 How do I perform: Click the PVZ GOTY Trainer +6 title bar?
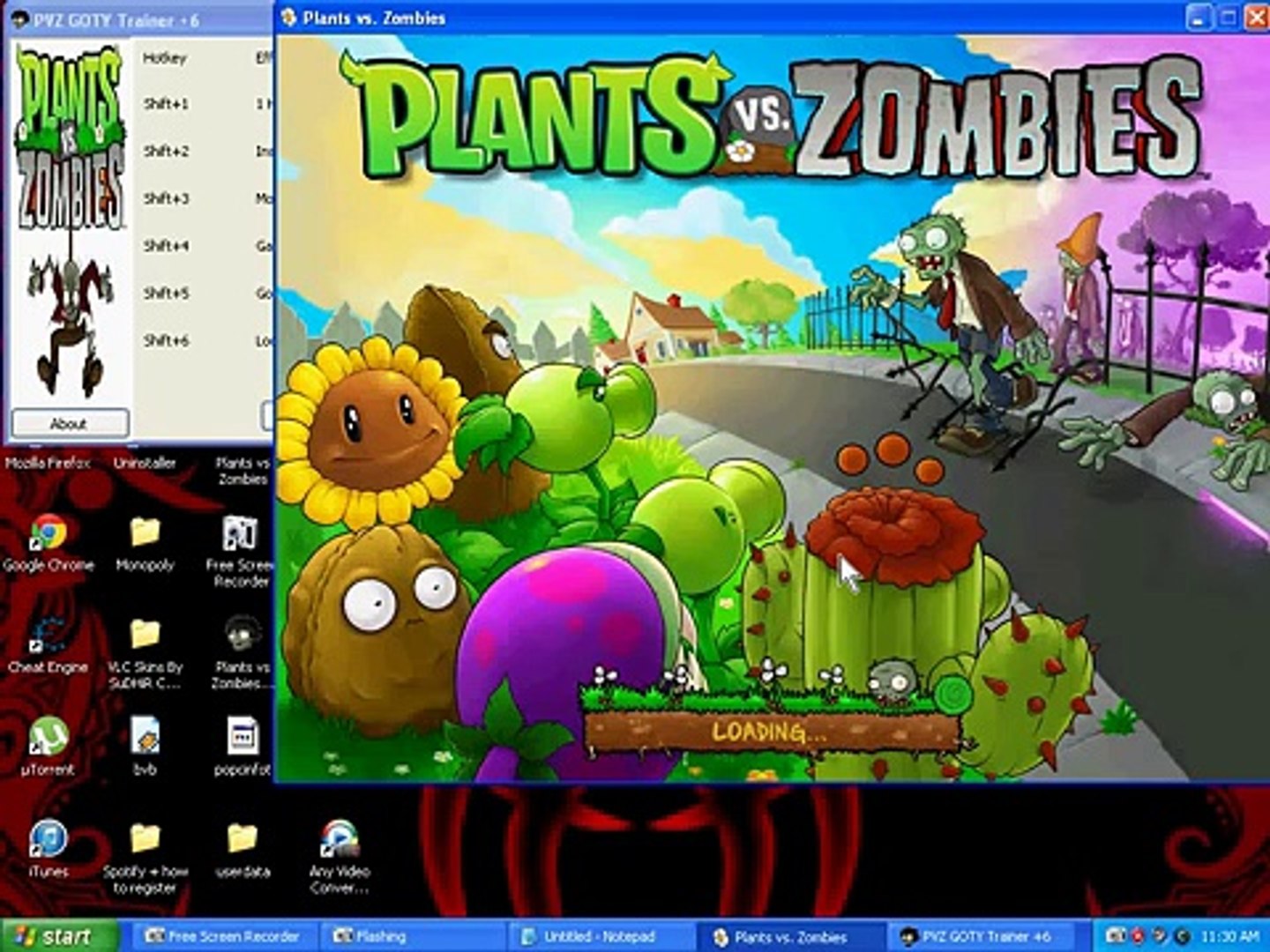point(139,19)
